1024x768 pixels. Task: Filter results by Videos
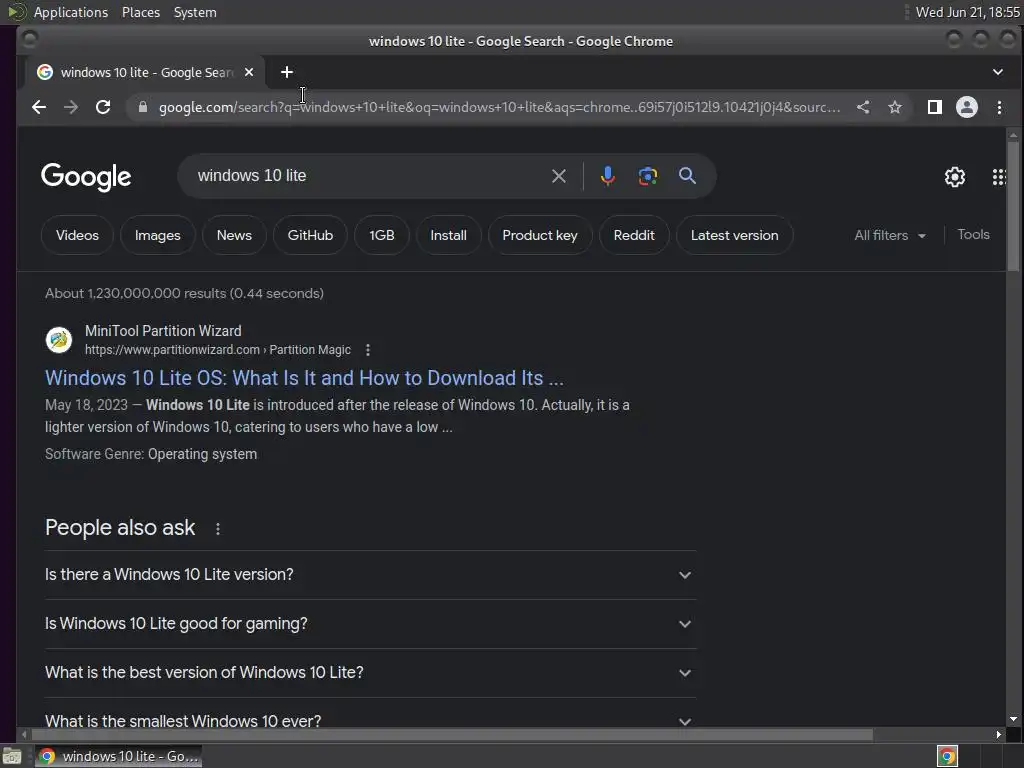77,235
